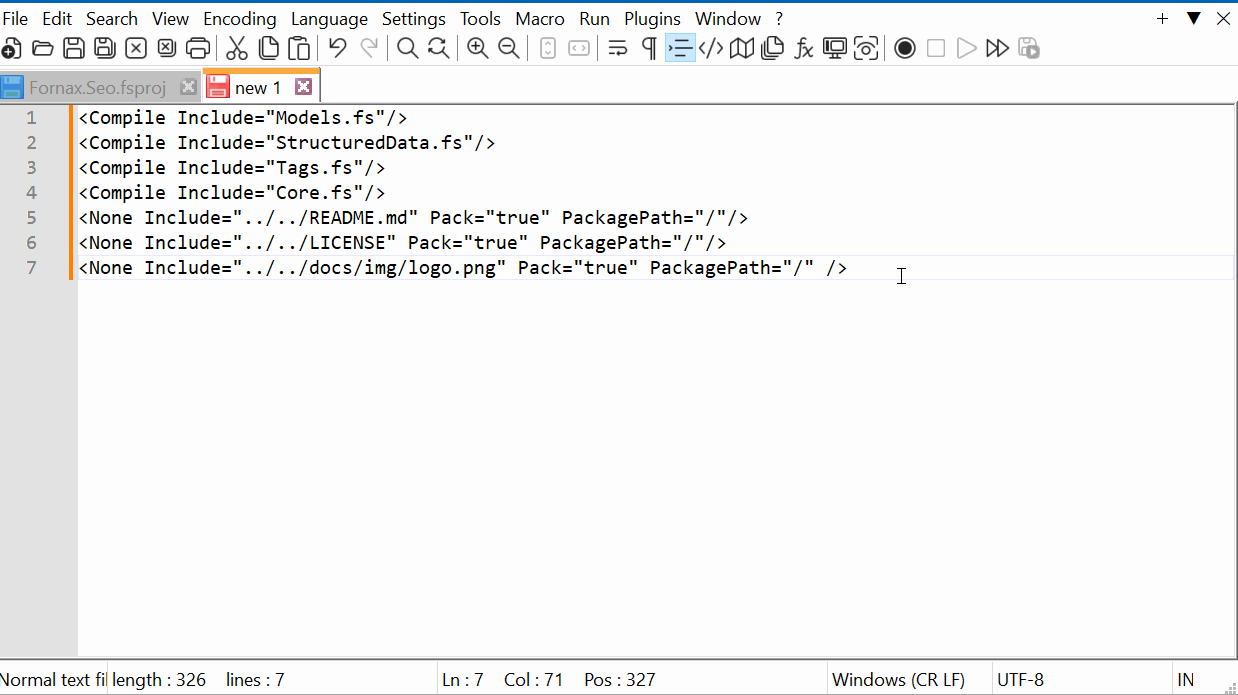Open the Document Map
Screen dimensions: 1238x695
point(741,47)
